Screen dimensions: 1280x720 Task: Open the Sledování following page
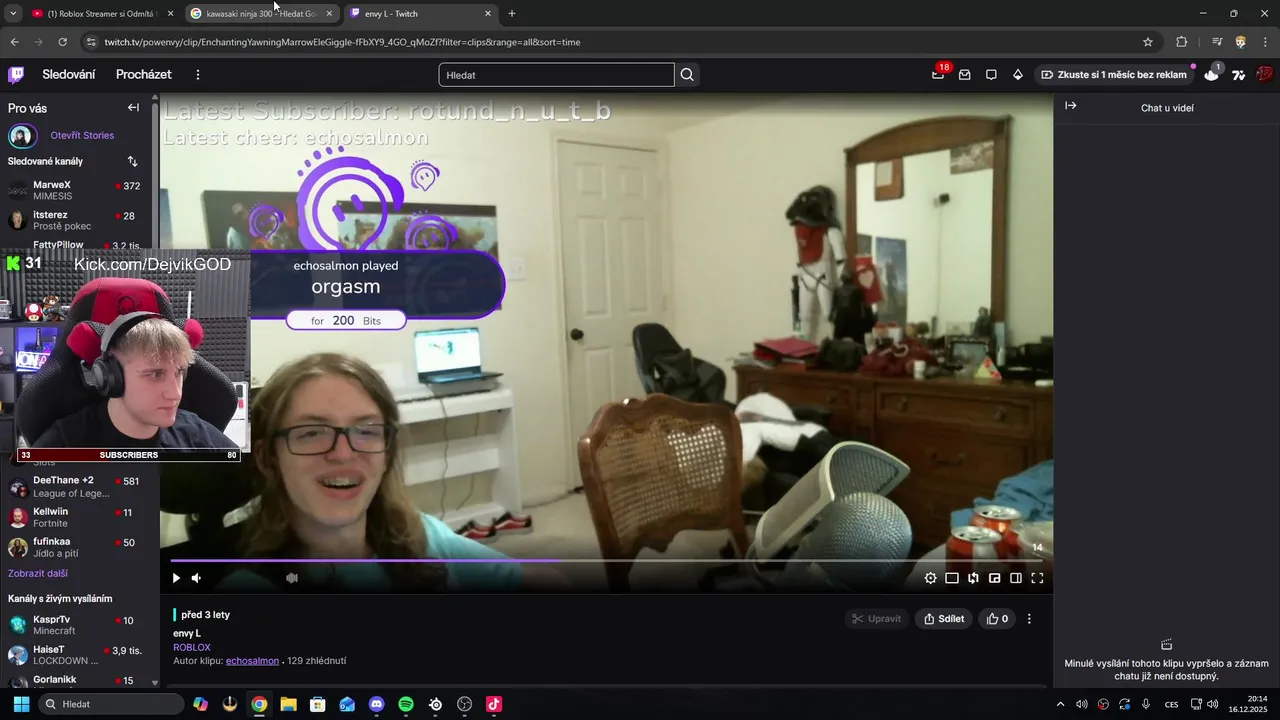click(69, 75)
